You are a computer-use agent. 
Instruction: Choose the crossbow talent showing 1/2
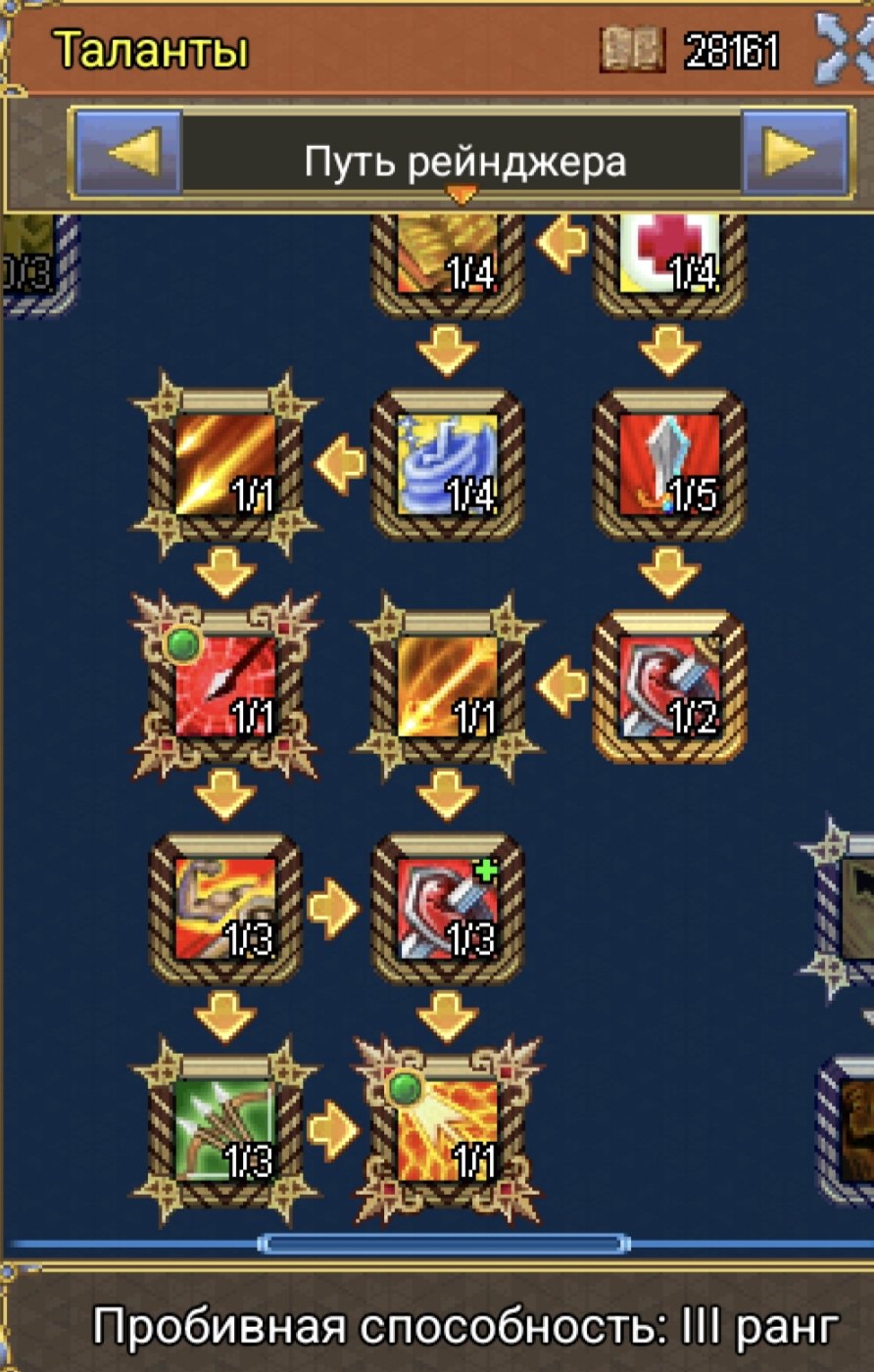click(x=670, y=686)
